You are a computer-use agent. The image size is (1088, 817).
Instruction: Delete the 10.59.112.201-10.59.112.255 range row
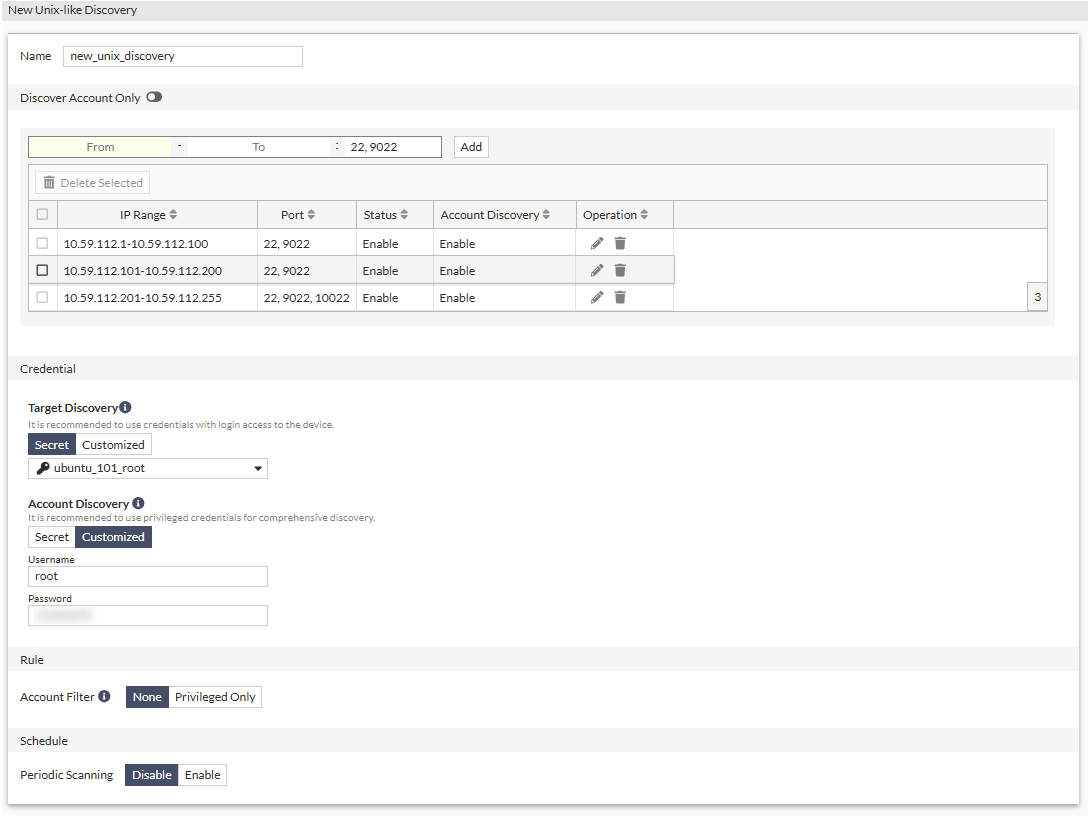[620, 298]
